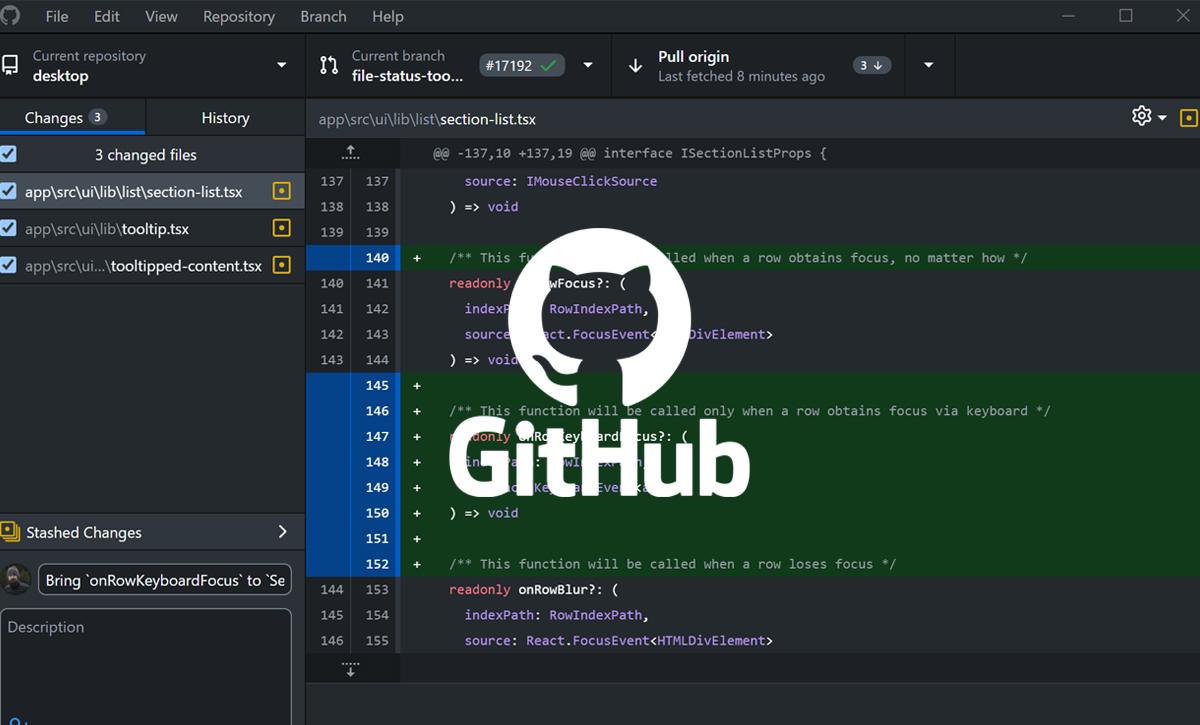The height and width of the screenshot is (725, 1200).
Task: Expand Stashed Changes with the chevron
Action: (x=282, y=532)
